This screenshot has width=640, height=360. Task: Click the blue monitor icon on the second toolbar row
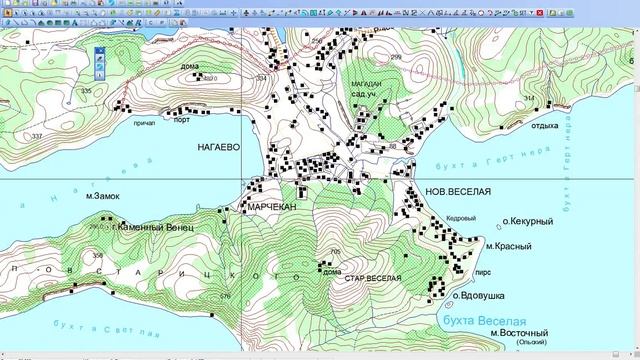(176, 13)
